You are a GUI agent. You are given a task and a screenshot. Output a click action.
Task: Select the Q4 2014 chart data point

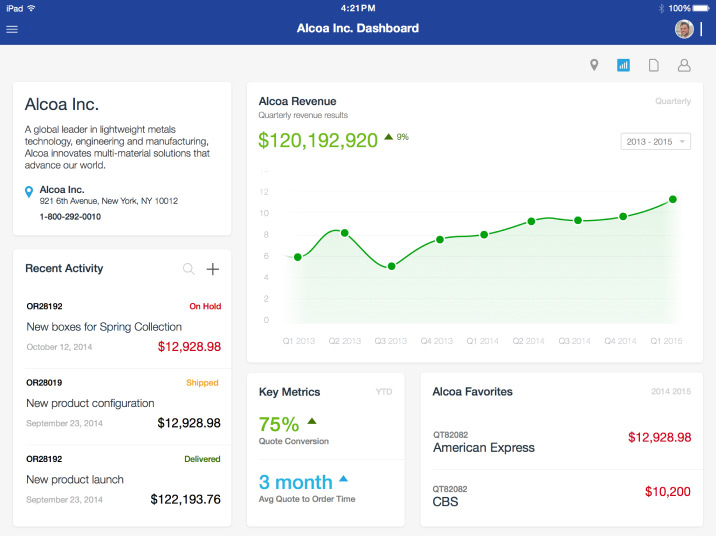coord(623,216)
